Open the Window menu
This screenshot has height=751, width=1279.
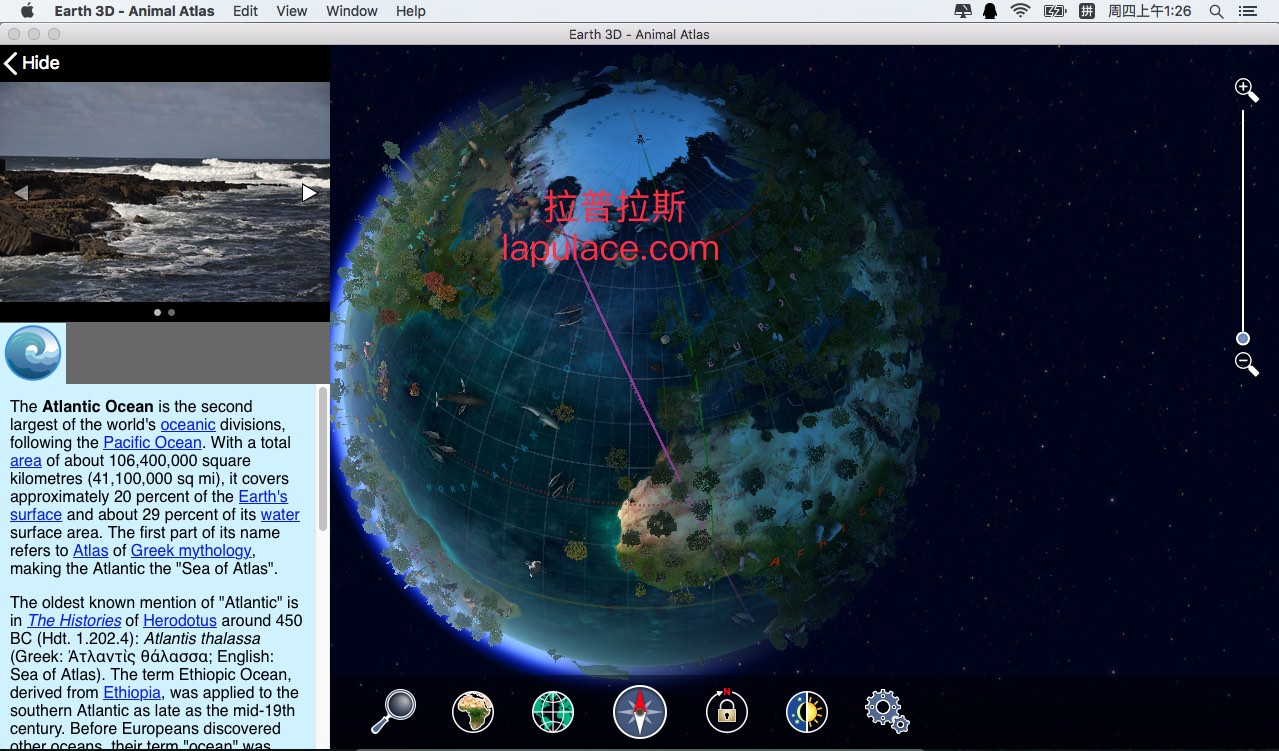pyautogui.click(x=352, y=11)
